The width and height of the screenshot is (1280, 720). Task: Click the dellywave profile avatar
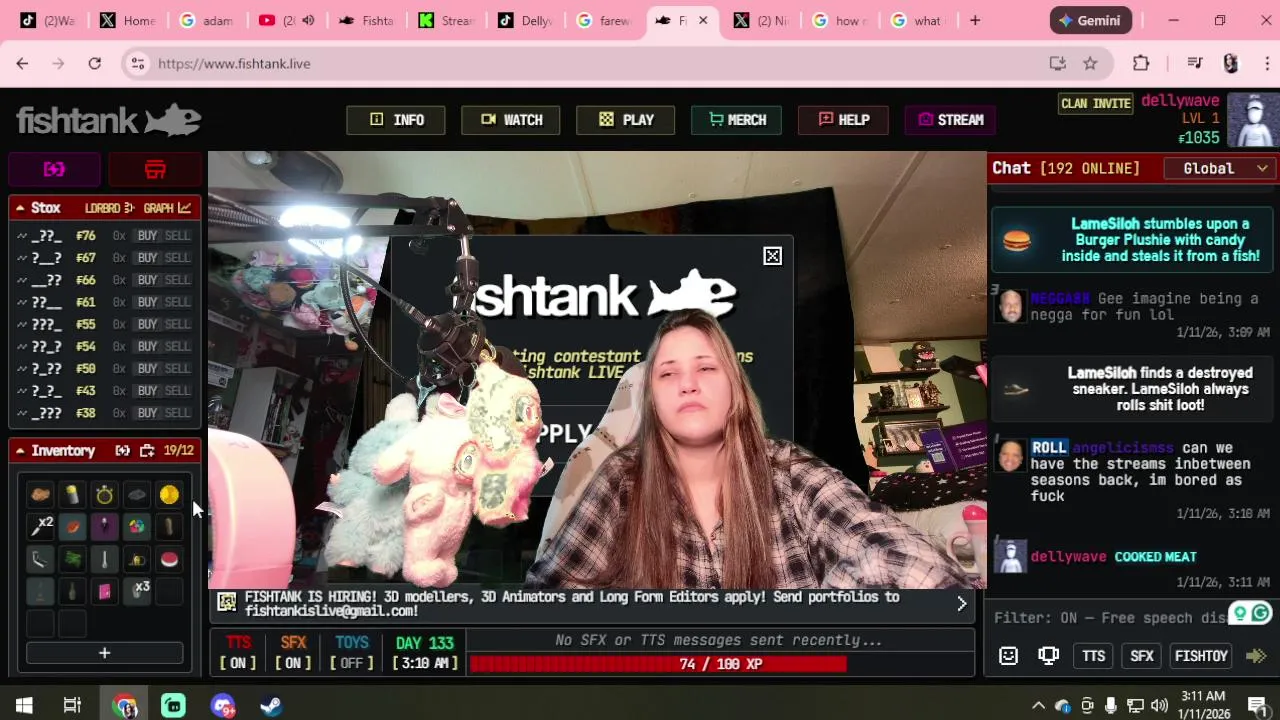point(1252,120)
